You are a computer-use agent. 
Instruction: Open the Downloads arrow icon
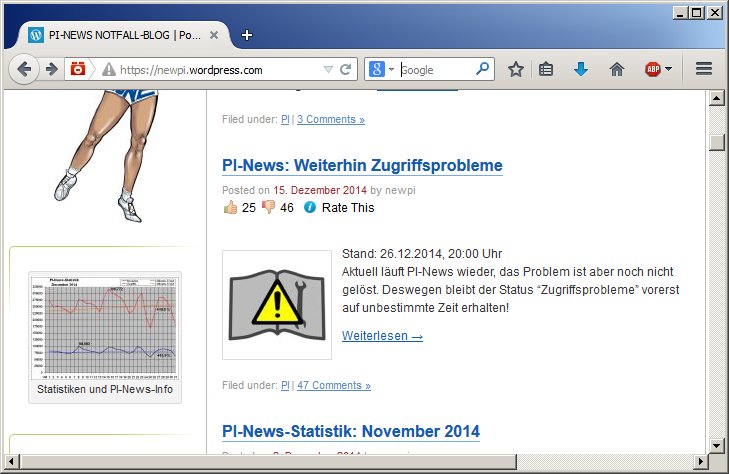(x=581, y=69)
